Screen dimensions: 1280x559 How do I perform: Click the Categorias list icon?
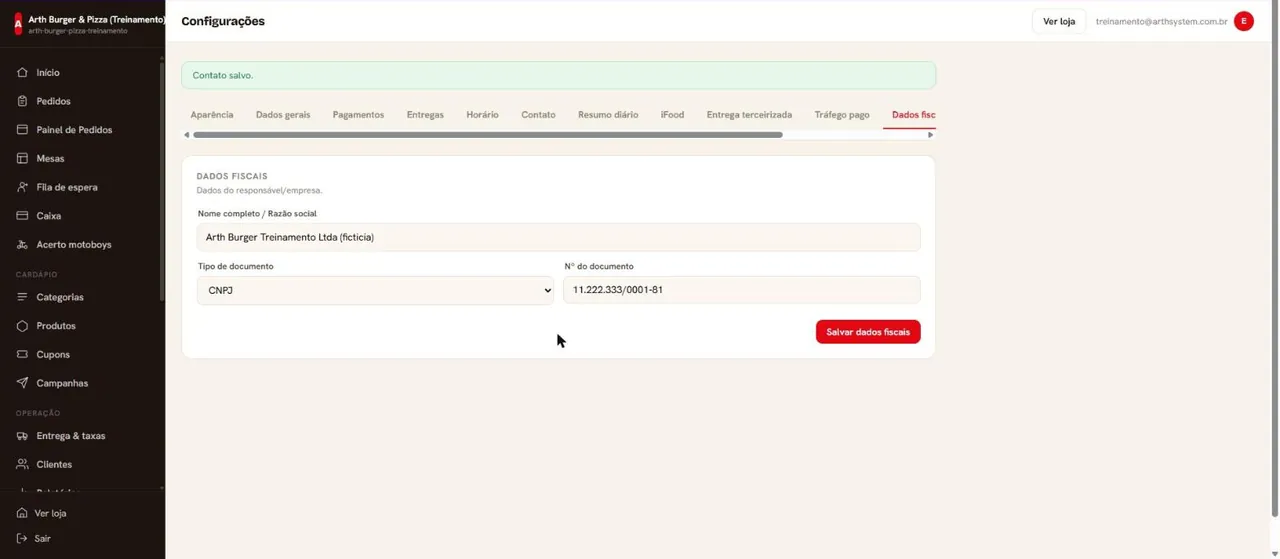point(22,297)
